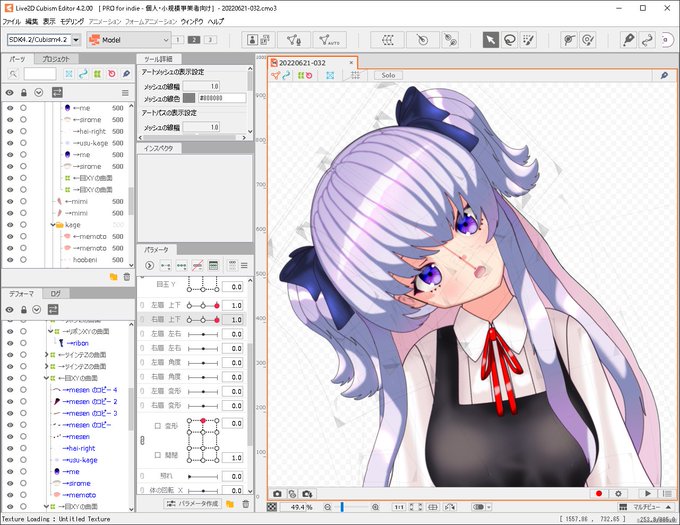Click the add two keys parameter icon
The width and height of the screenshot is (680, 525).
coord(165,265)
